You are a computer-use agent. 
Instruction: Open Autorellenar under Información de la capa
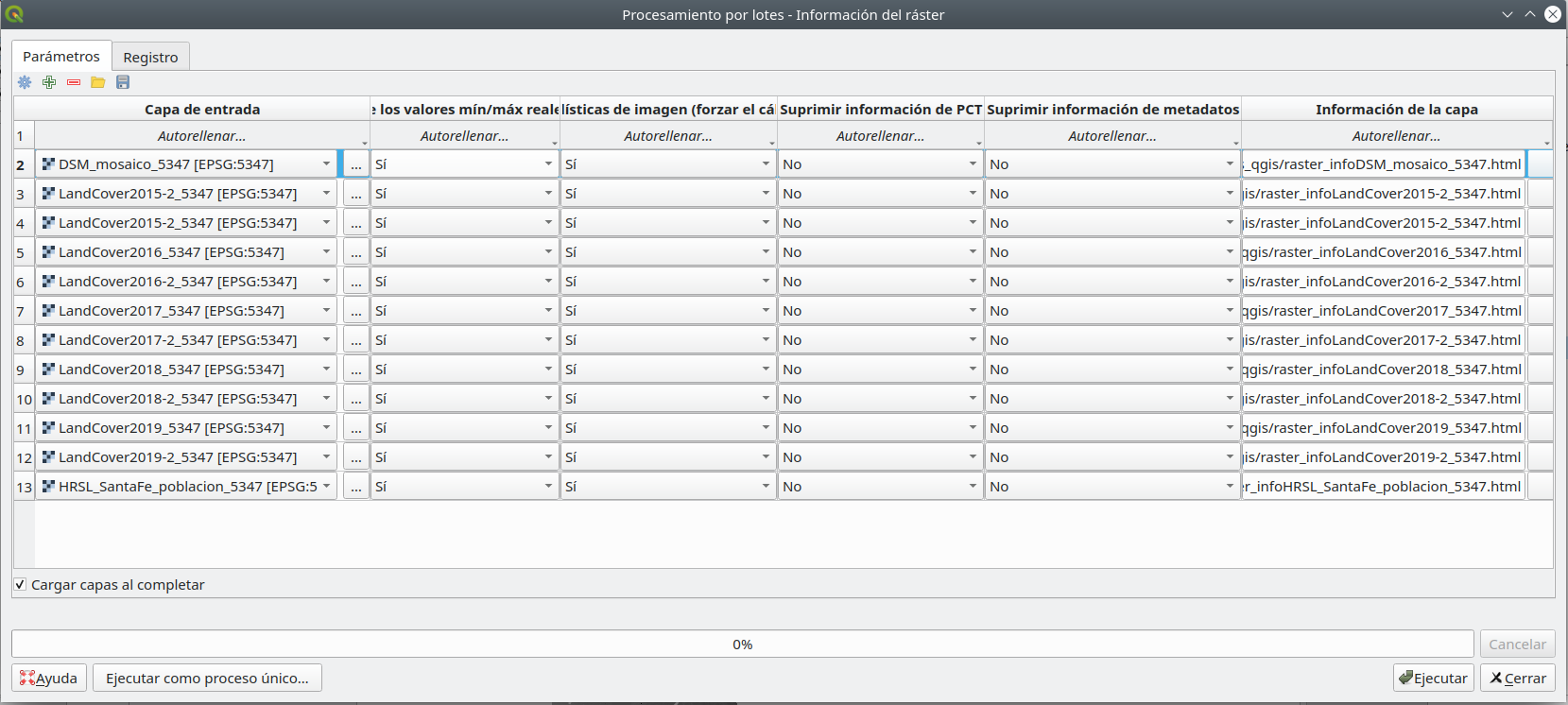point(1397,136)
